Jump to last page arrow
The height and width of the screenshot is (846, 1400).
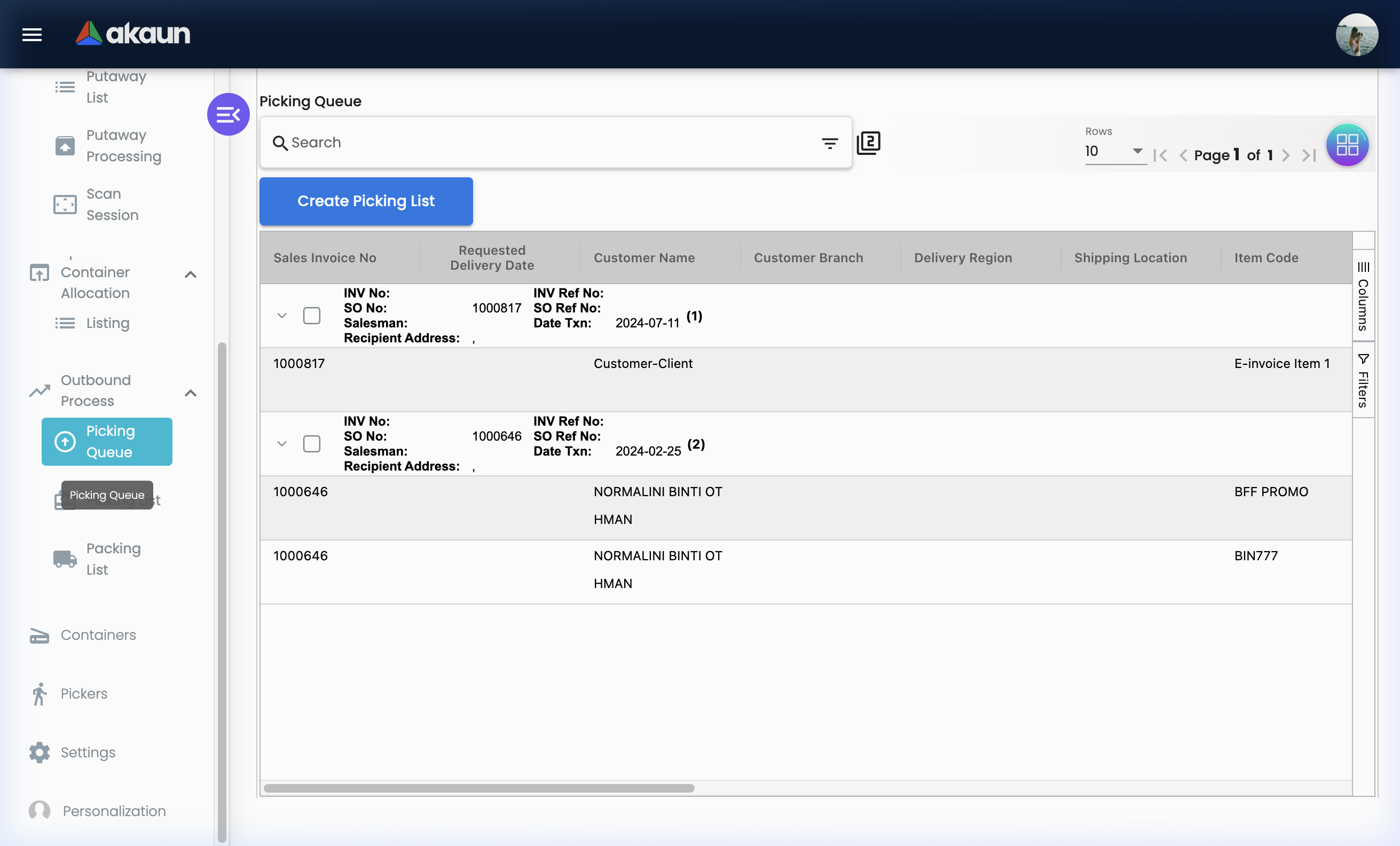1309,155
